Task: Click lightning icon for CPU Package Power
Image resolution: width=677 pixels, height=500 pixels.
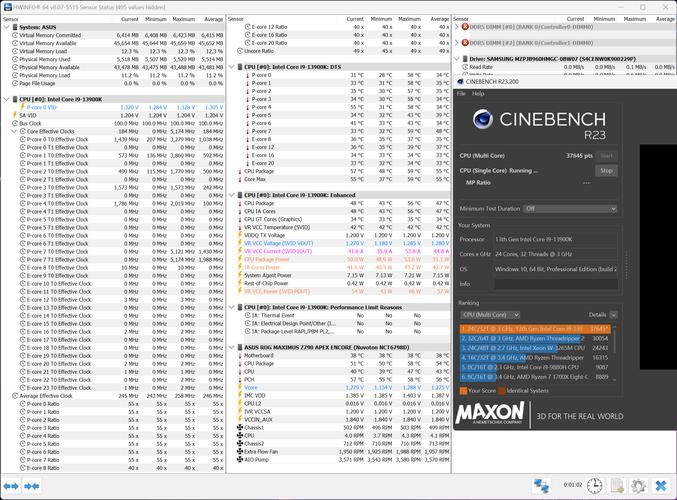Action: tap(240, 259)
